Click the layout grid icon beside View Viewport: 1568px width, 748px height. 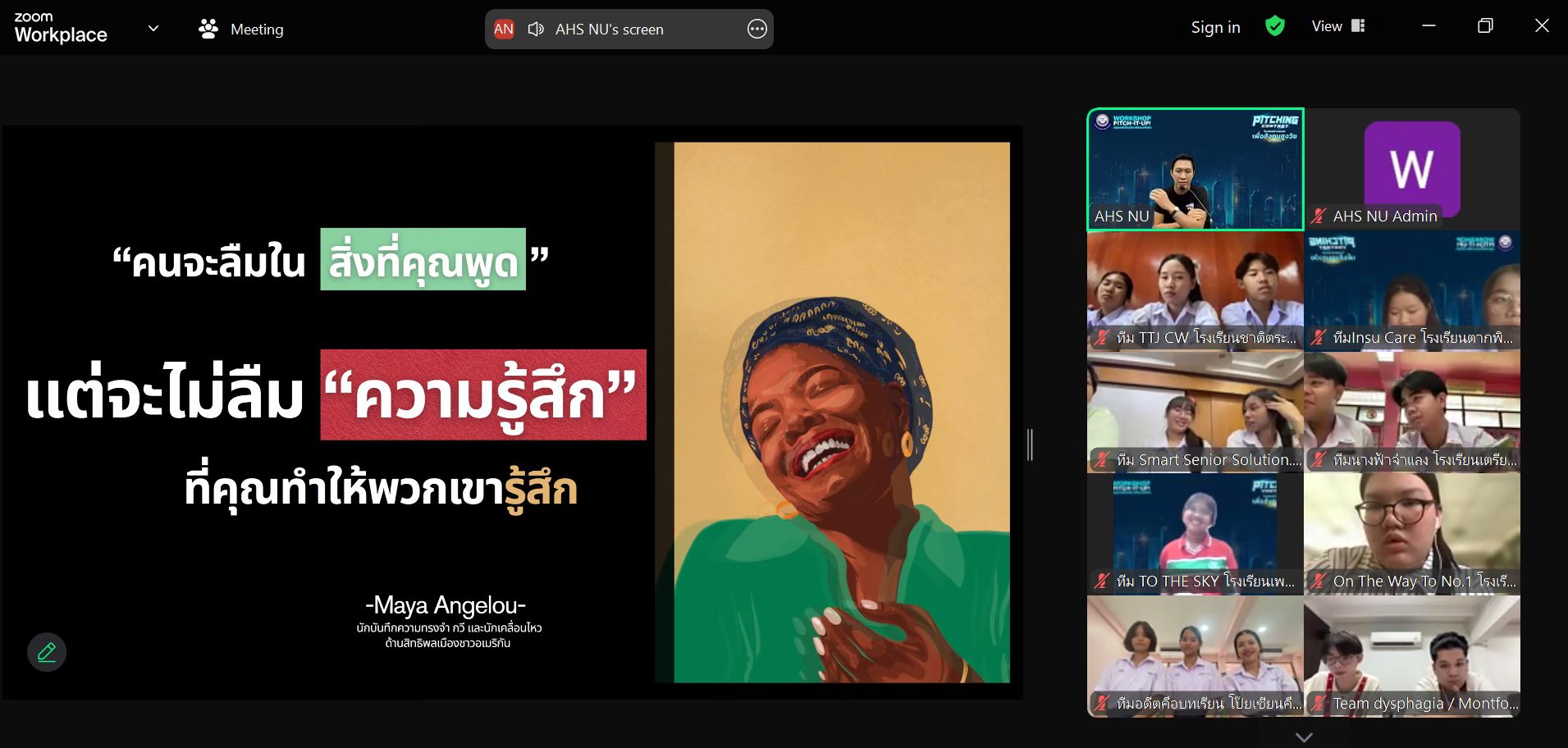[1358, 26]
